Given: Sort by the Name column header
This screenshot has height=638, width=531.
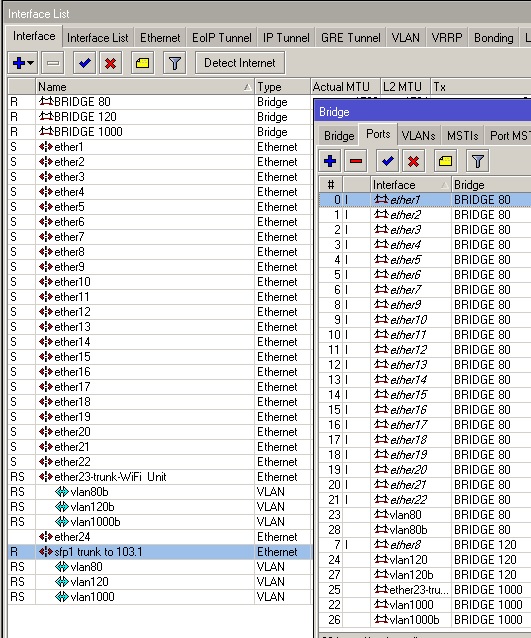Looking at the screenshot, I should (x=144, y=87).
